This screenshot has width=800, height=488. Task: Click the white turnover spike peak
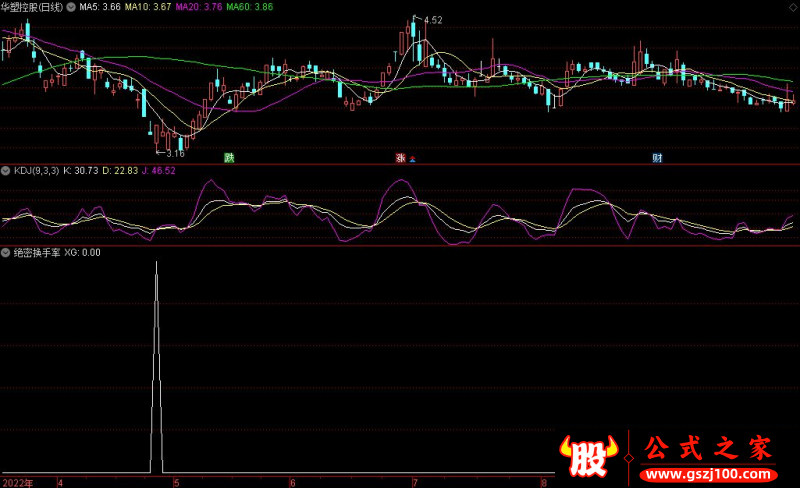click(x=156, y=263)
